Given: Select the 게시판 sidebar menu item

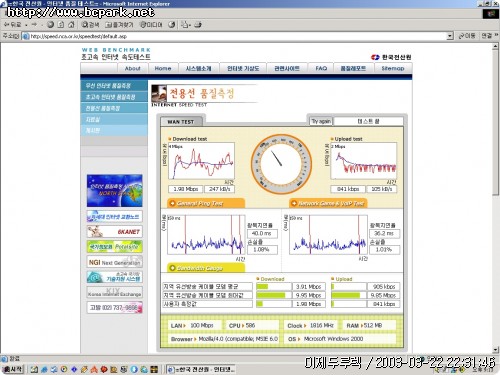Looking at the screenshot, I should tap(114, 130).
